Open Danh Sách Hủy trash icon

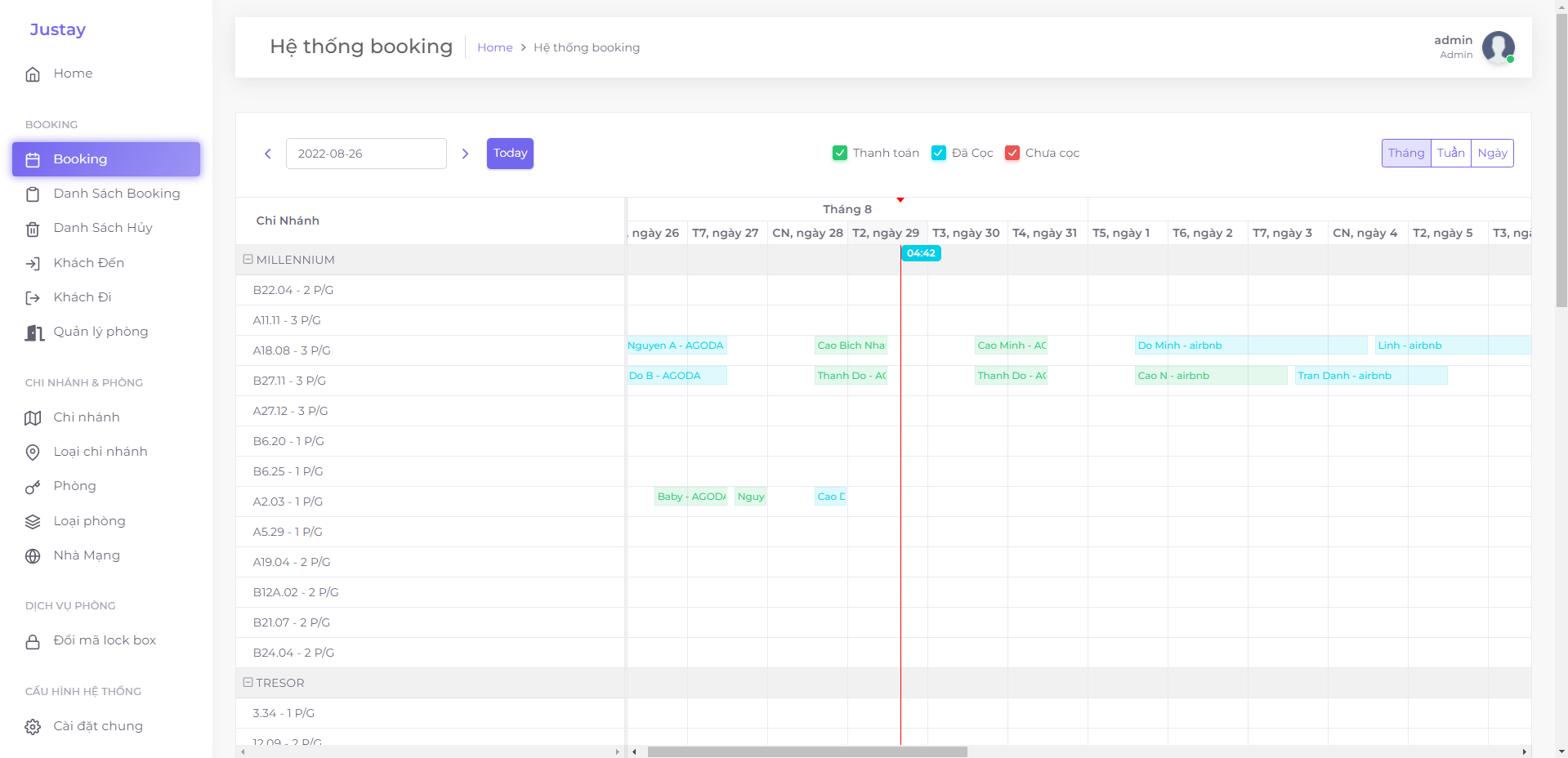click(x=33, y=229)
